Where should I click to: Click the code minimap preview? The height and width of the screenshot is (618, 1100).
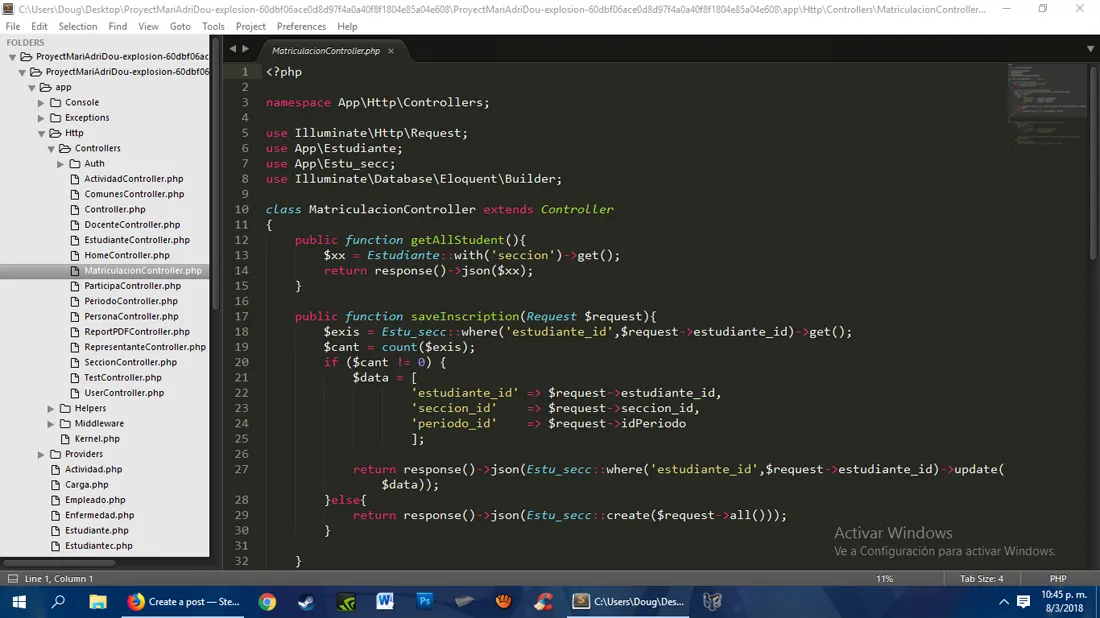coord(1045,104)
